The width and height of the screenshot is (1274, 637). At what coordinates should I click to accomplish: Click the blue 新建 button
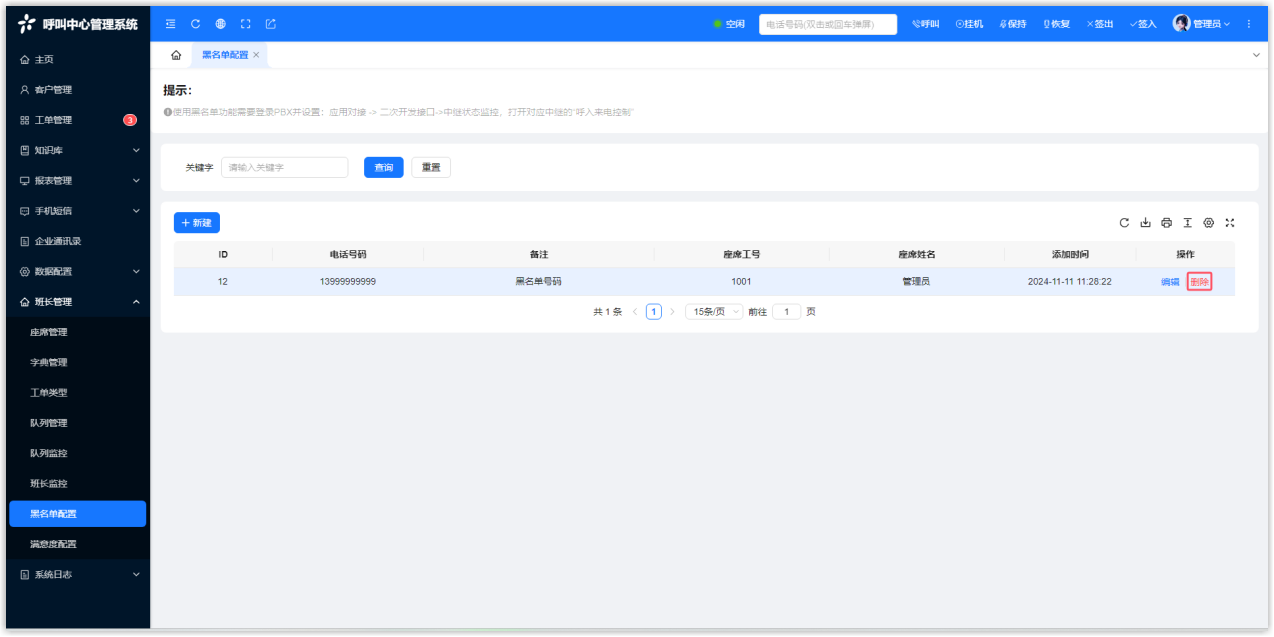click(x=196, y=223)
